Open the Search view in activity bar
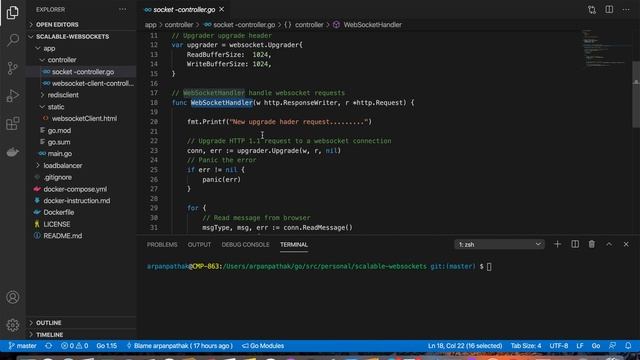 (x=13, y=40)
